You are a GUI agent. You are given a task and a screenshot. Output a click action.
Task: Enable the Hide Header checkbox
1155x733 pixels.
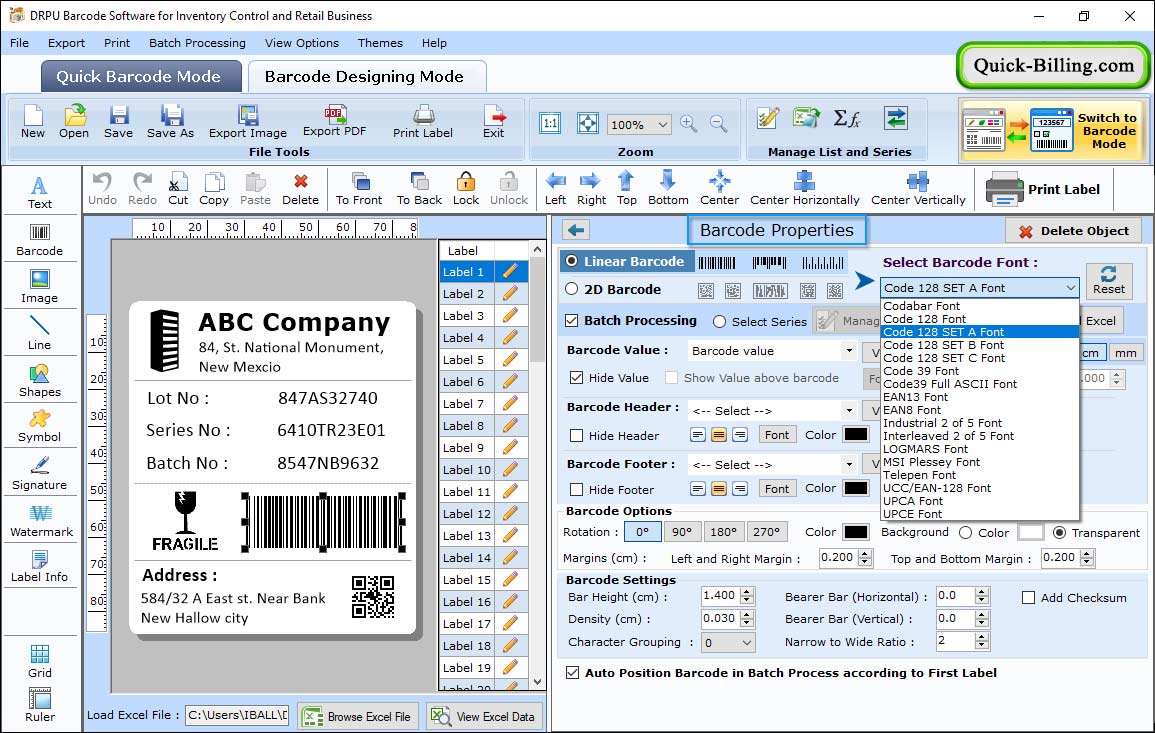pos(577,436)
